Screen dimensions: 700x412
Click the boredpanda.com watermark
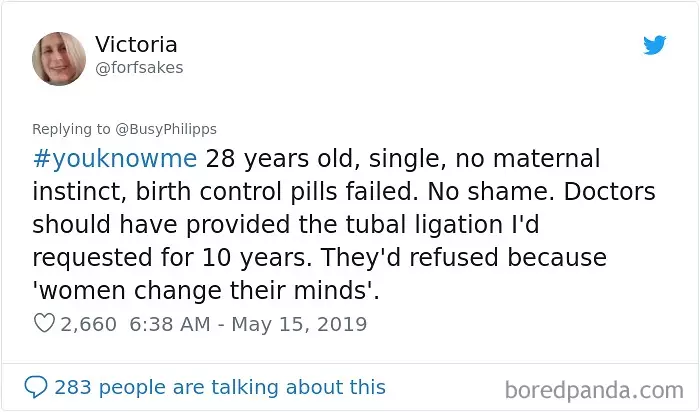point(594,390)
